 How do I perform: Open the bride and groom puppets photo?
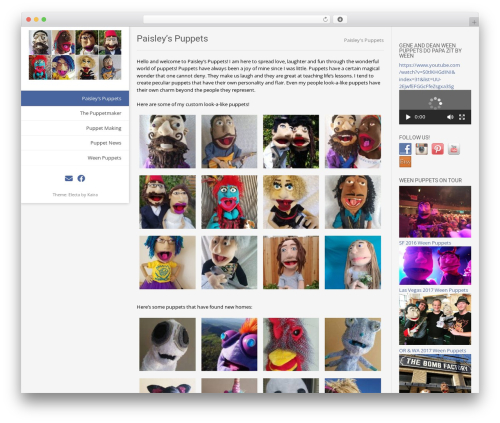pyautogui.click(x=167, y=202)
